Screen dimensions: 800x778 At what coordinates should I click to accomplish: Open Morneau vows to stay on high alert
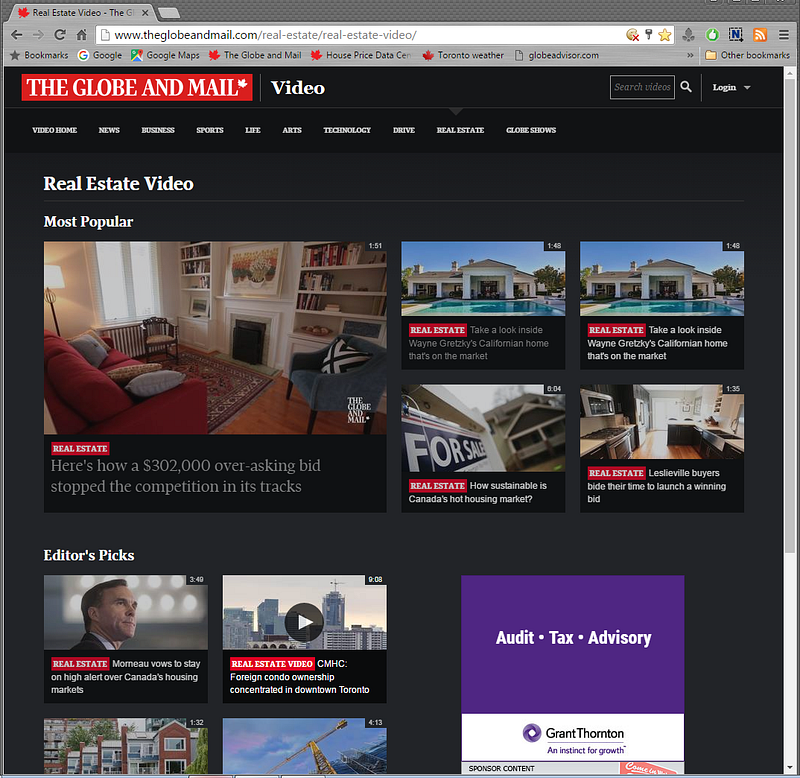click(126, 676)
